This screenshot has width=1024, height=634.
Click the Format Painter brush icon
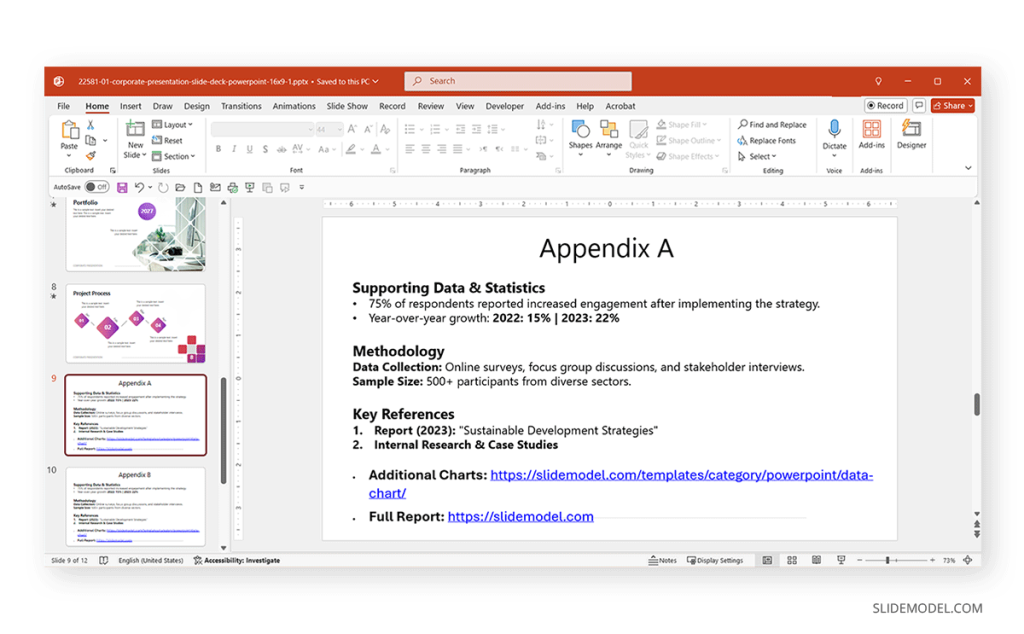[x=90, y=156]
